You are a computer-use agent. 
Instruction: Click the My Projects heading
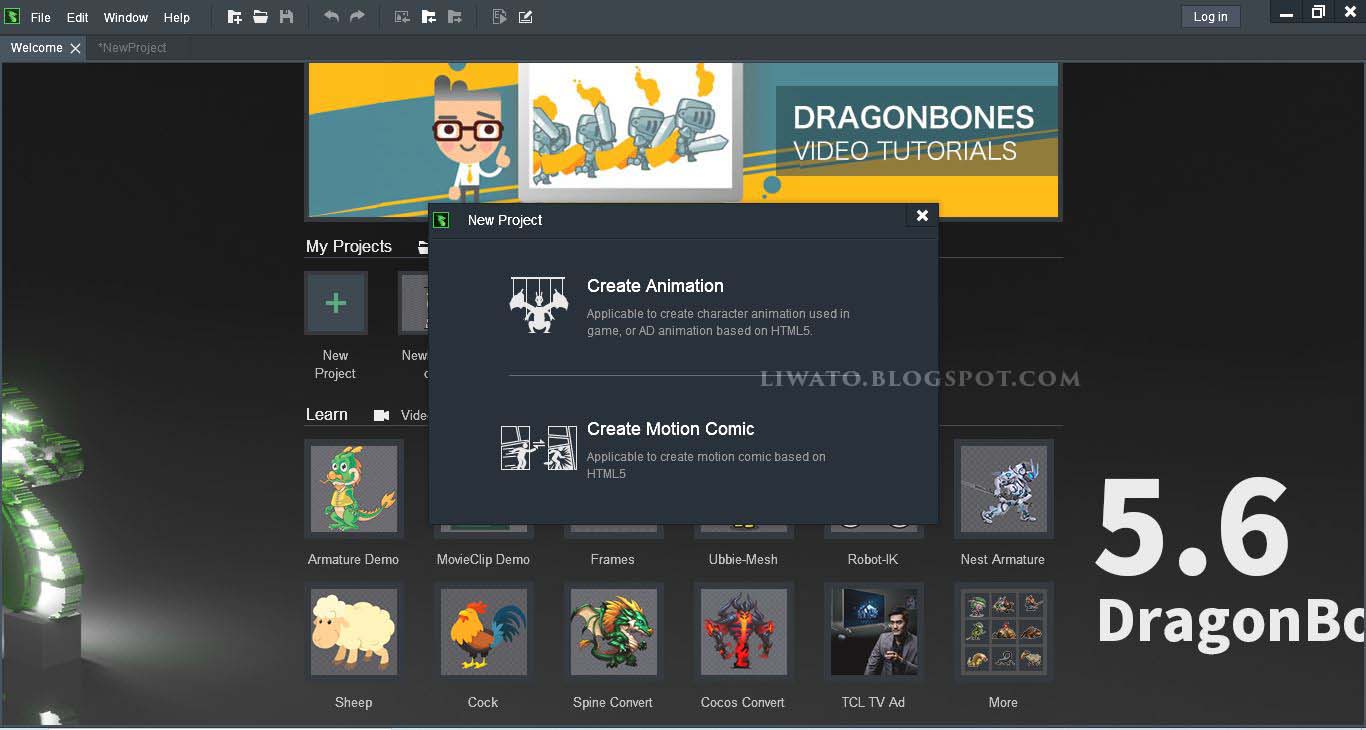[x=349, y=247]
